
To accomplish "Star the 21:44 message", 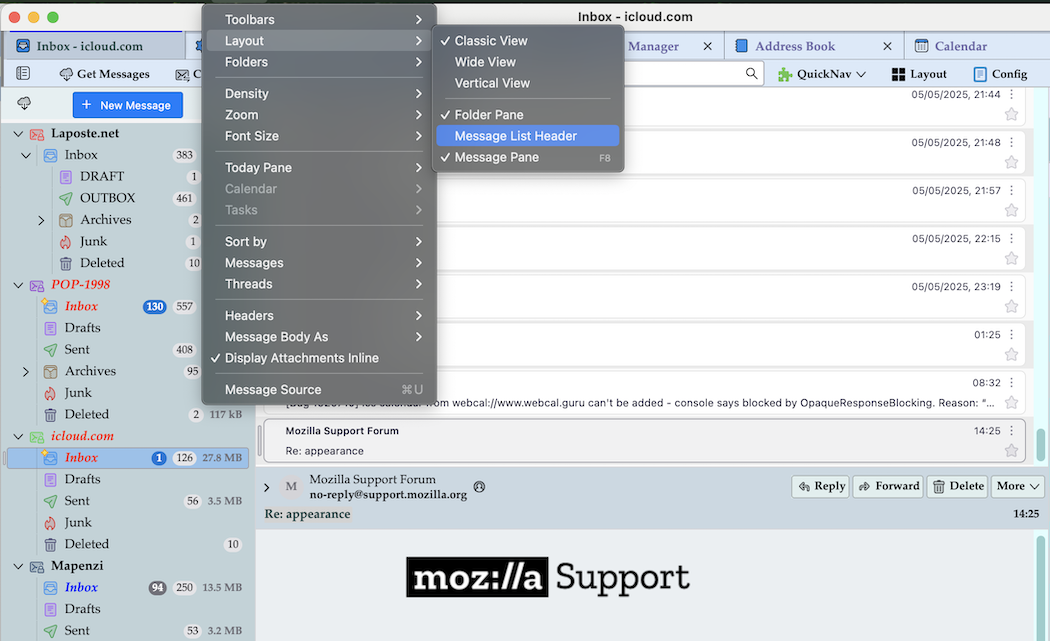I will [1011, 114].
